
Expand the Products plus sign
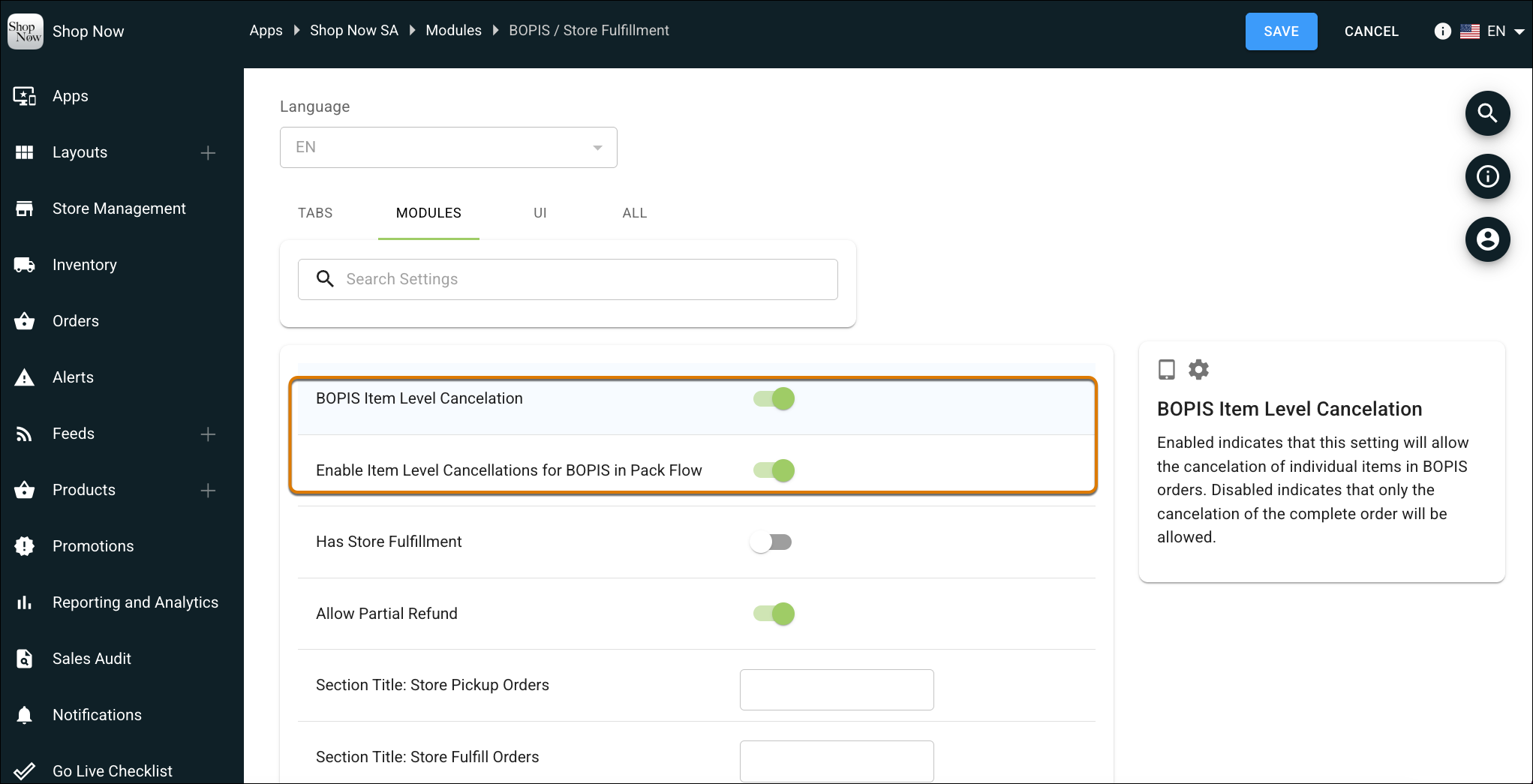209,490
